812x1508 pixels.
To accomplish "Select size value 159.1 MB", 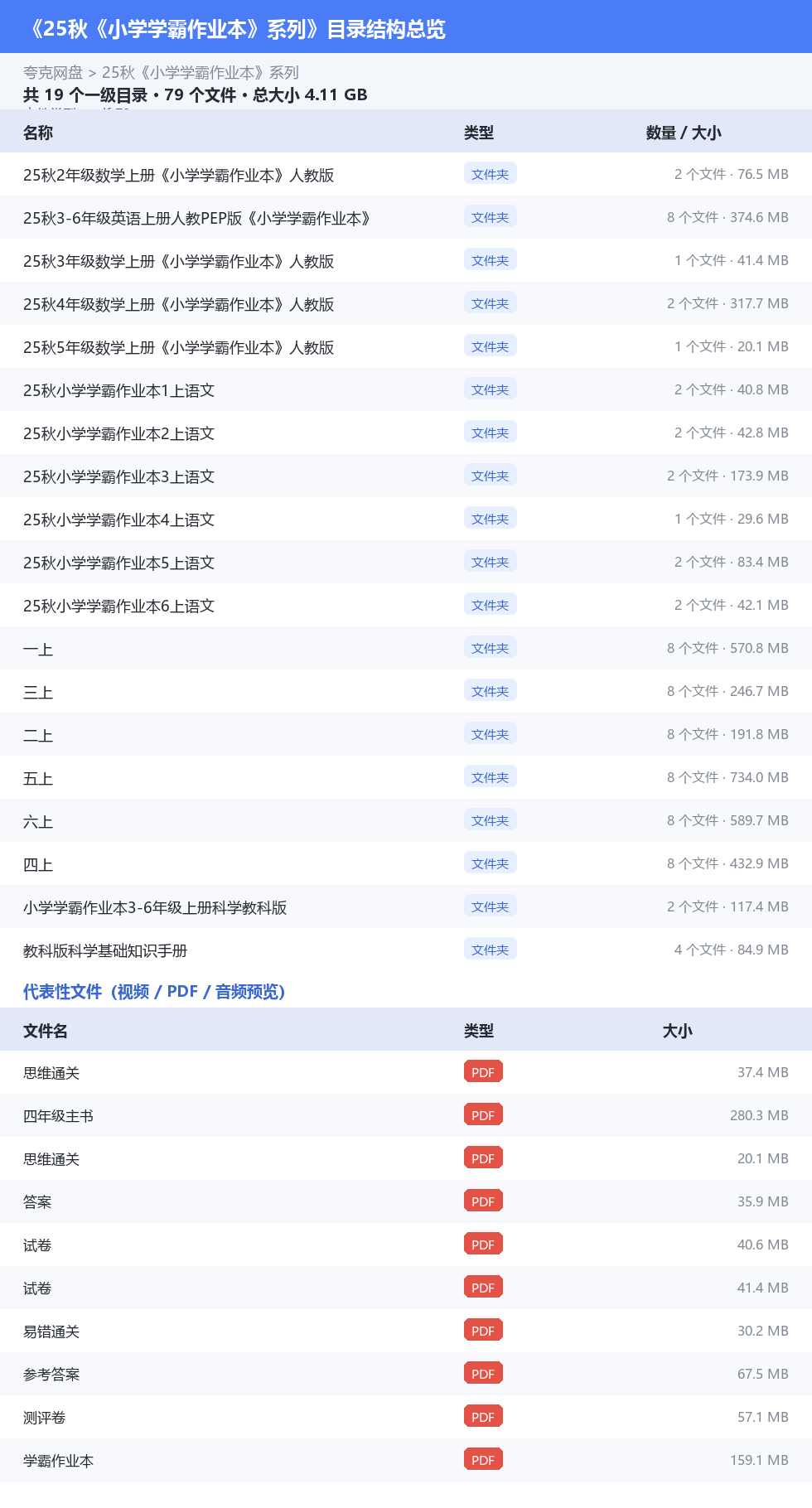I will pos(759,1460).
